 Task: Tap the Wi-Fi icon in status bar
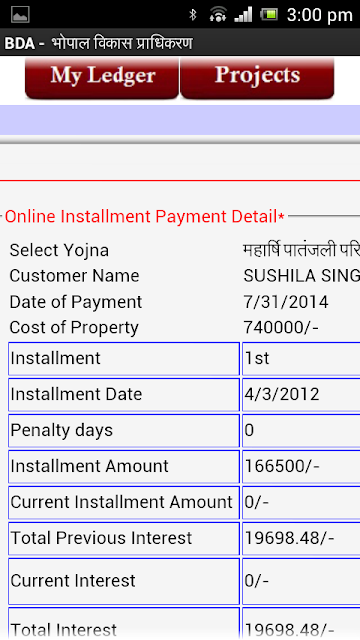(x=218, y=15)
